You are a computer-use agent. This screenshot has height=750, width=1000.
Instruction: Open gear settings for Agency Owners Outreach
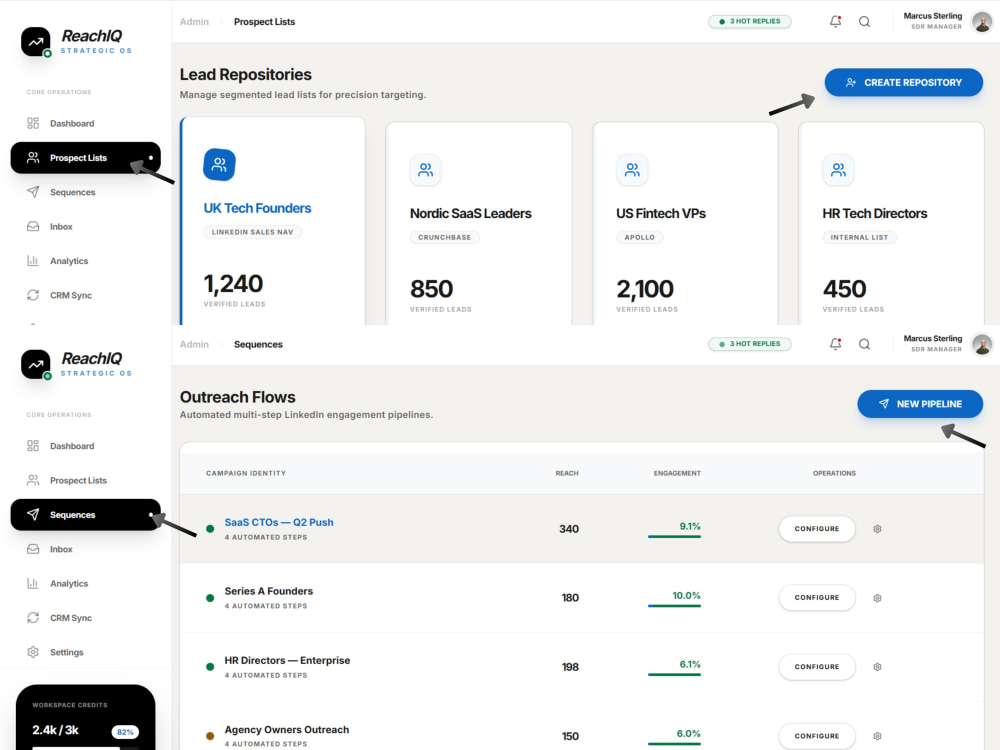pyautogui.click(x=878, y=736)
